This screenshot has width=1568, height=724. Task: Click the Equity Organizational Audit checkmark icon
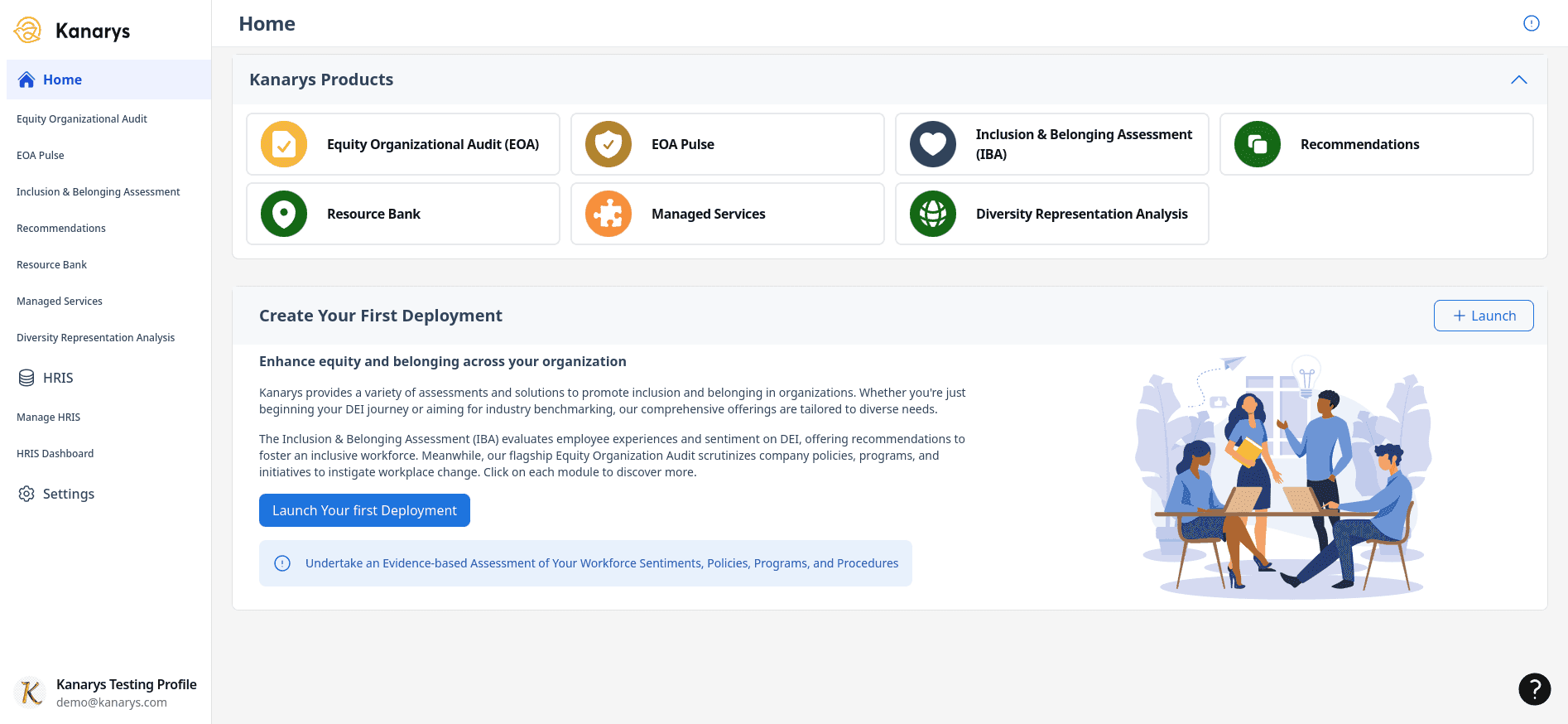(x=284, y=144)
